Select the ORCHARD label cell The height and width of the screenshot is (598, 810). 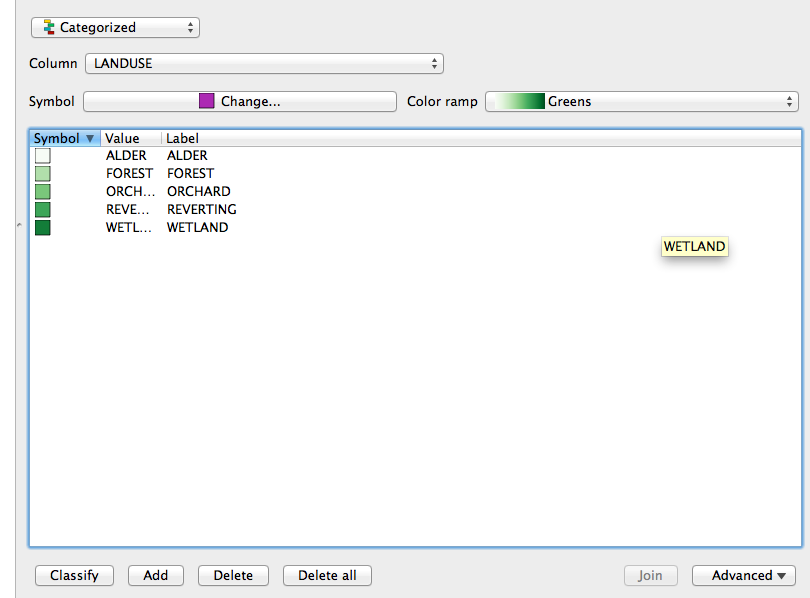click(199, 192)
